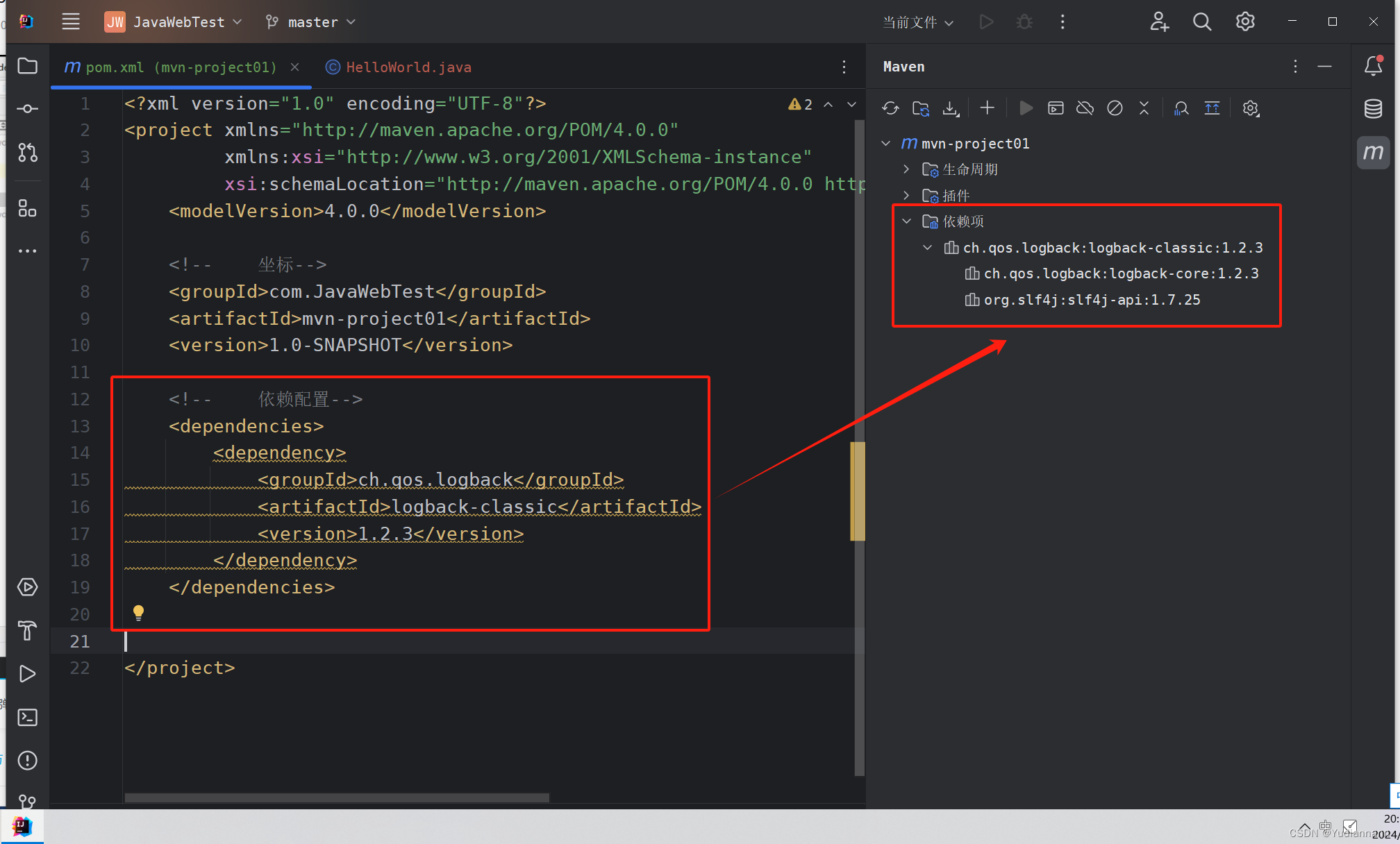Viewport: 1400px width, 844px height.
Task: Reload all Maven projects
Action: coord(891,108)
